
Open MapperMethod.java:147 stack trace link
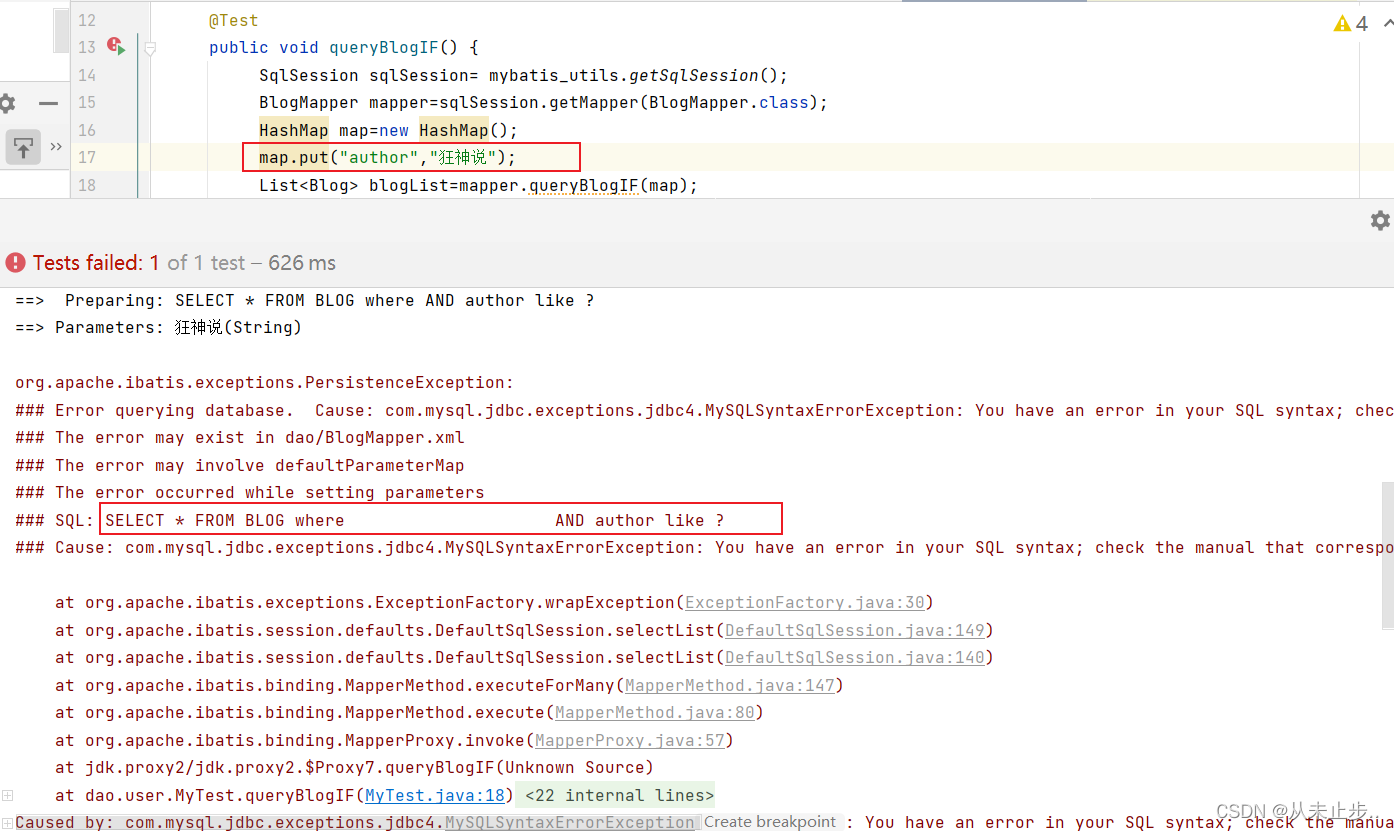tap(730, 685)
